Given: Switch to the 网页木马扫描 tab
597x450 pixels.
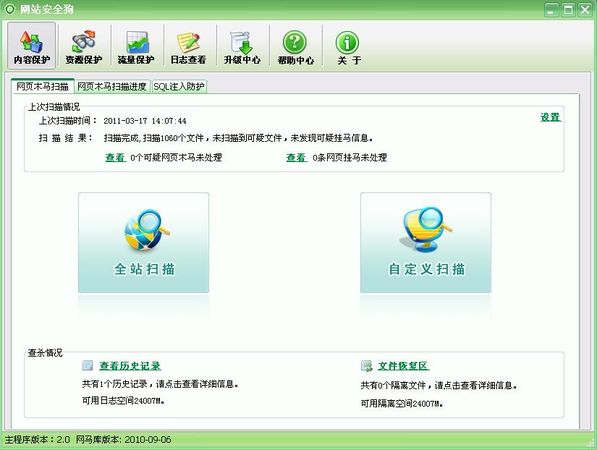Looking at the screenshot, I should [x=42, y=86].
